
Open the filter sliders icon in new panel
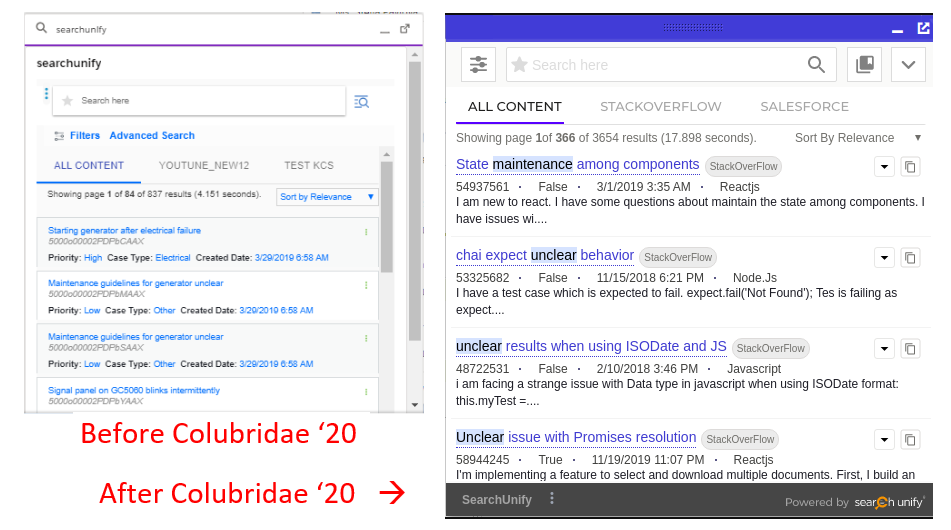(478, 64)
